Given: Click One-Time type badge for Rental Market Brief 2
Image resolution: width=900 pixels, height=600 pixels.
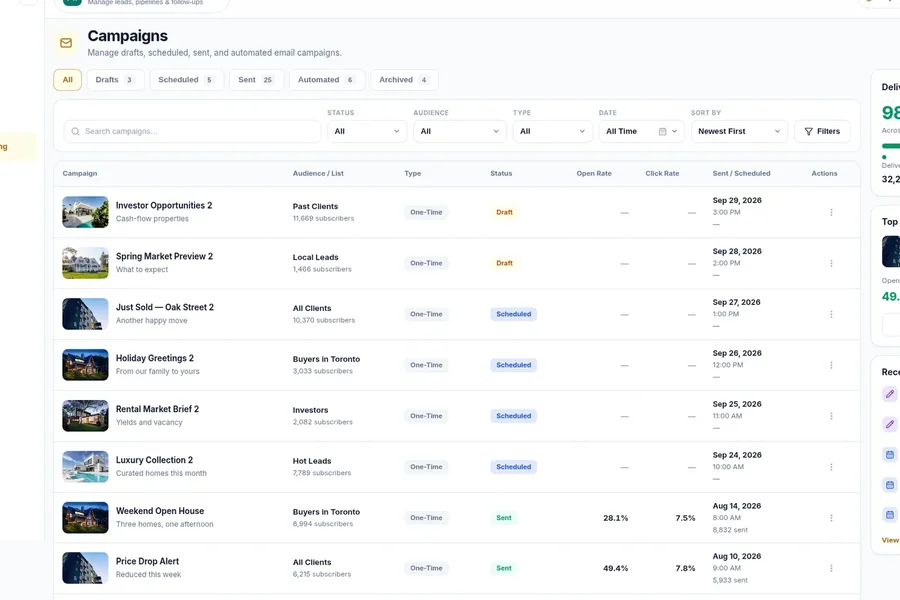Looking at the screenshot, I should click(426, 416).
